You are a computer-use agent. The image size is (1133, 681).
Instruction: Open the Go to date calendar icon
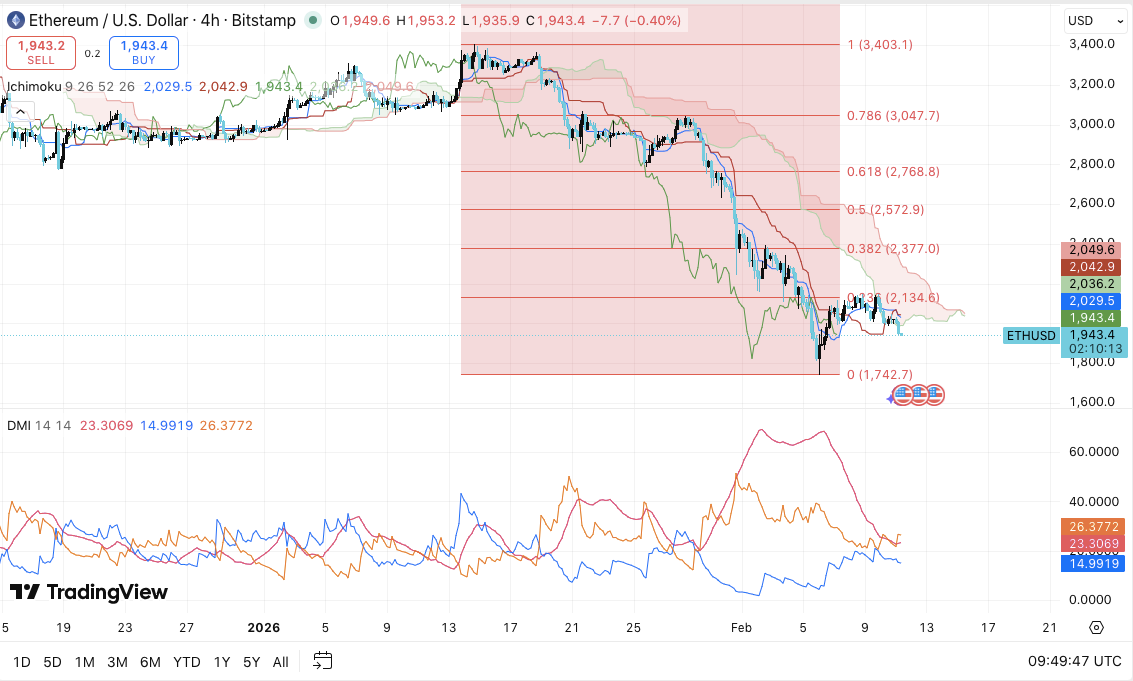click(322, 660)
